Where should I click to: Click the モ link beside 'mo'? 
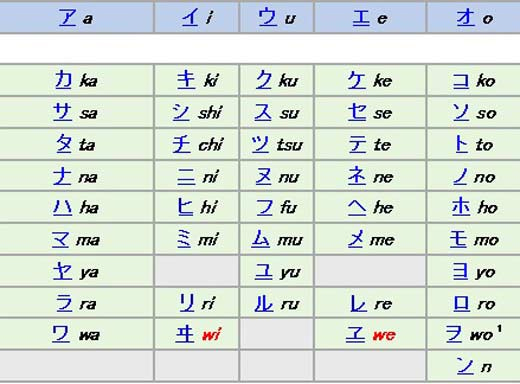pyautogui.click(x=459, y=239)
